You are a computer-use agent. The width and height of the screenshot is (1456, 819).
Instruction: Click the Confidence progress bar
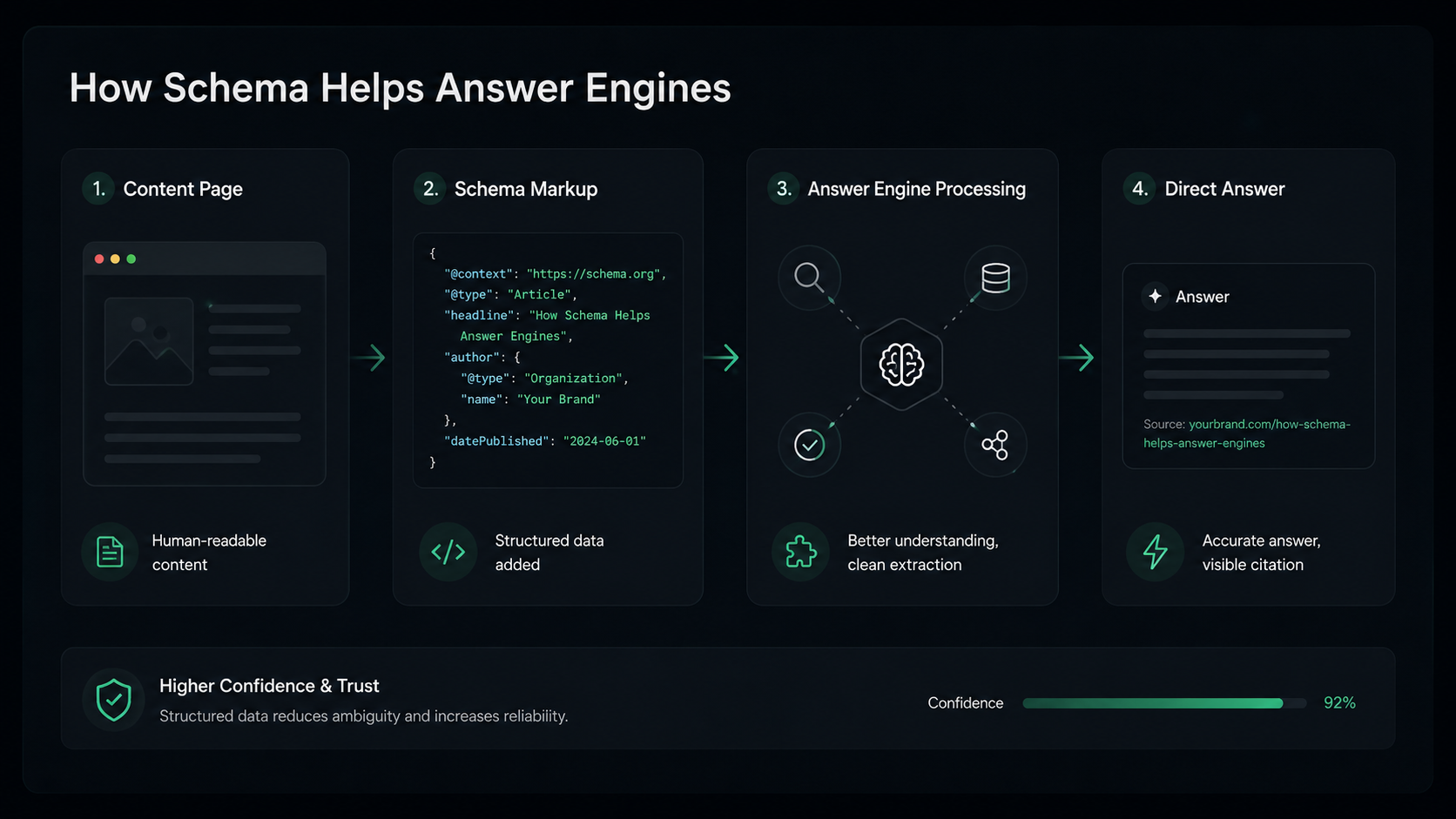(1164, 703)
